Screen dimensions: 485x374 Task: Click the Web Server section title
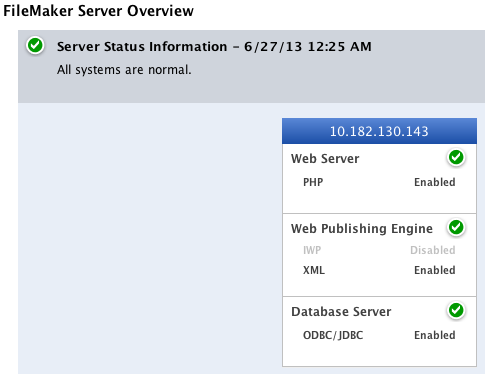coord(325,159)
